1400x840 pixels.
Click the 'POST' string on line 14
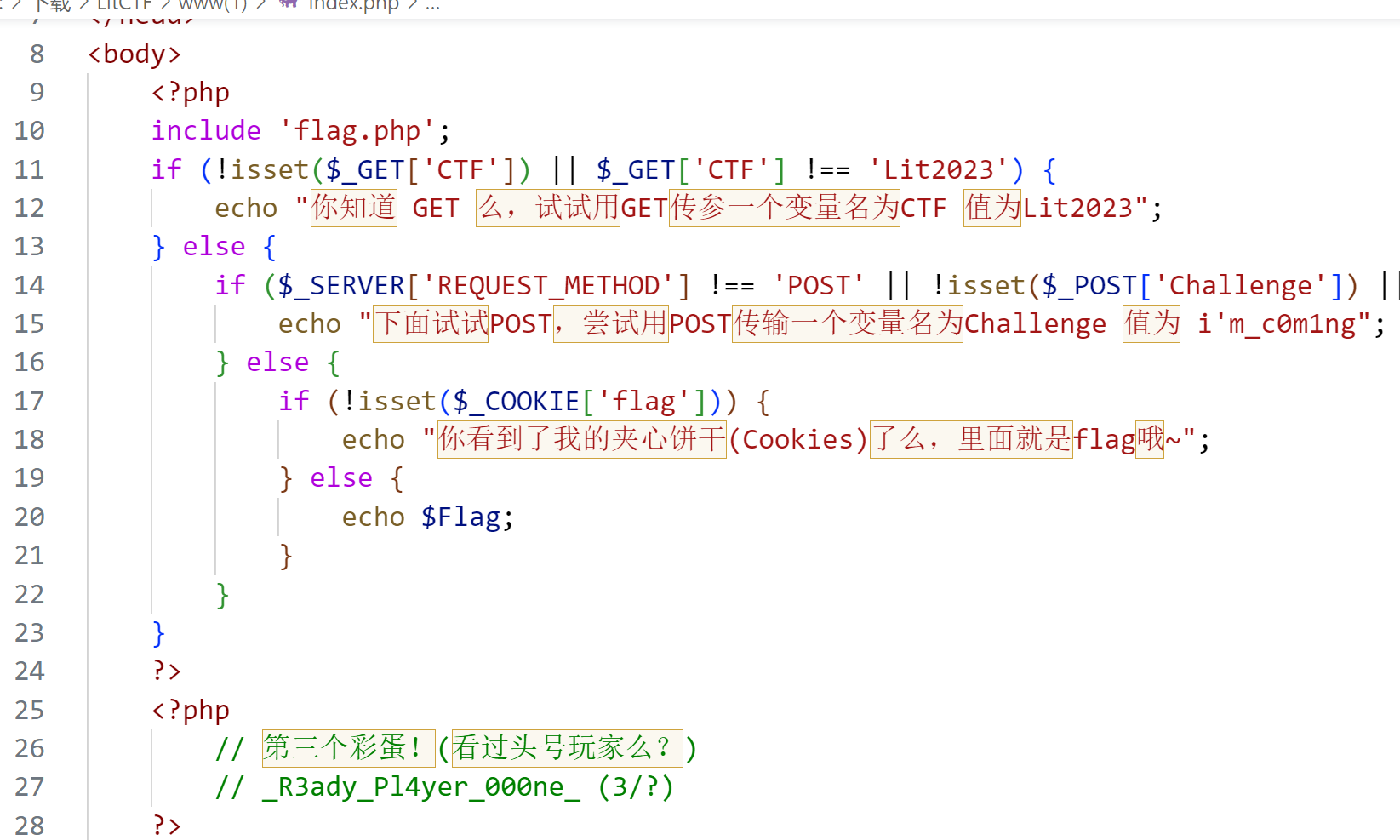[819, 285]
